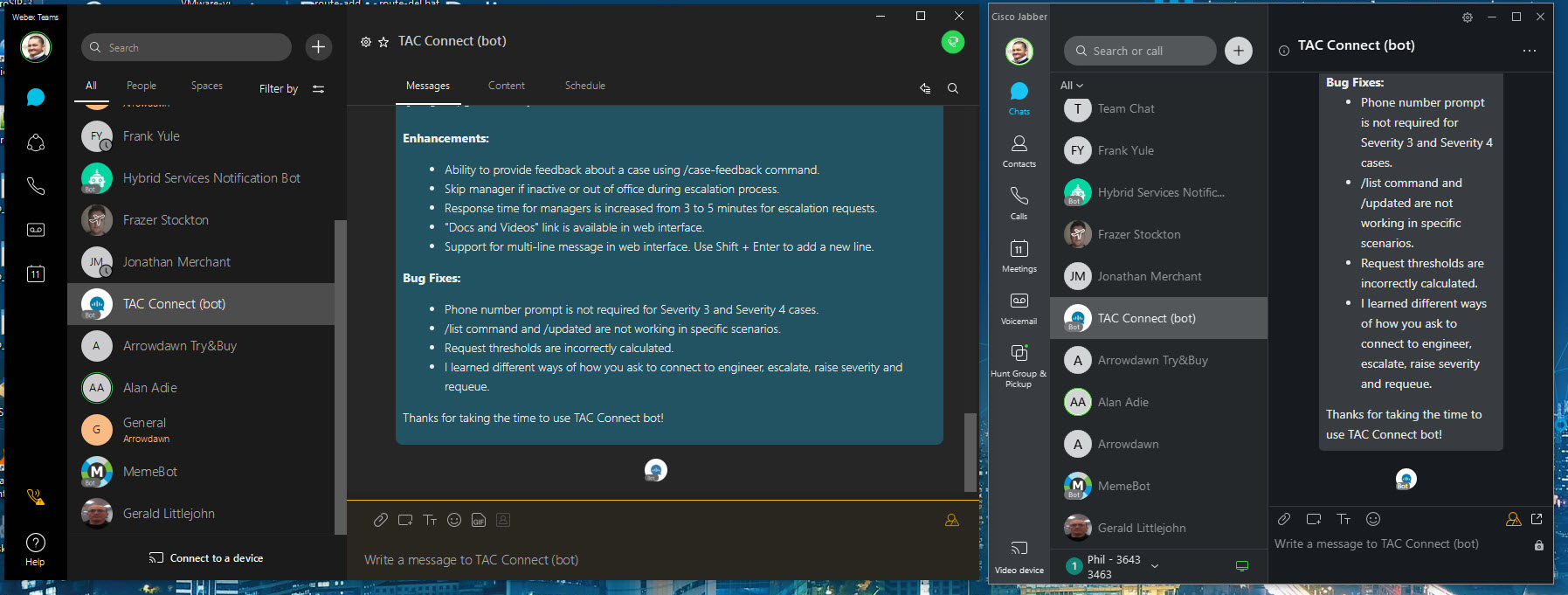Open Frazer Stockton conversation in Webex Teams
The height and width of the screenshot is (595, 1568).
click(166, 220)
